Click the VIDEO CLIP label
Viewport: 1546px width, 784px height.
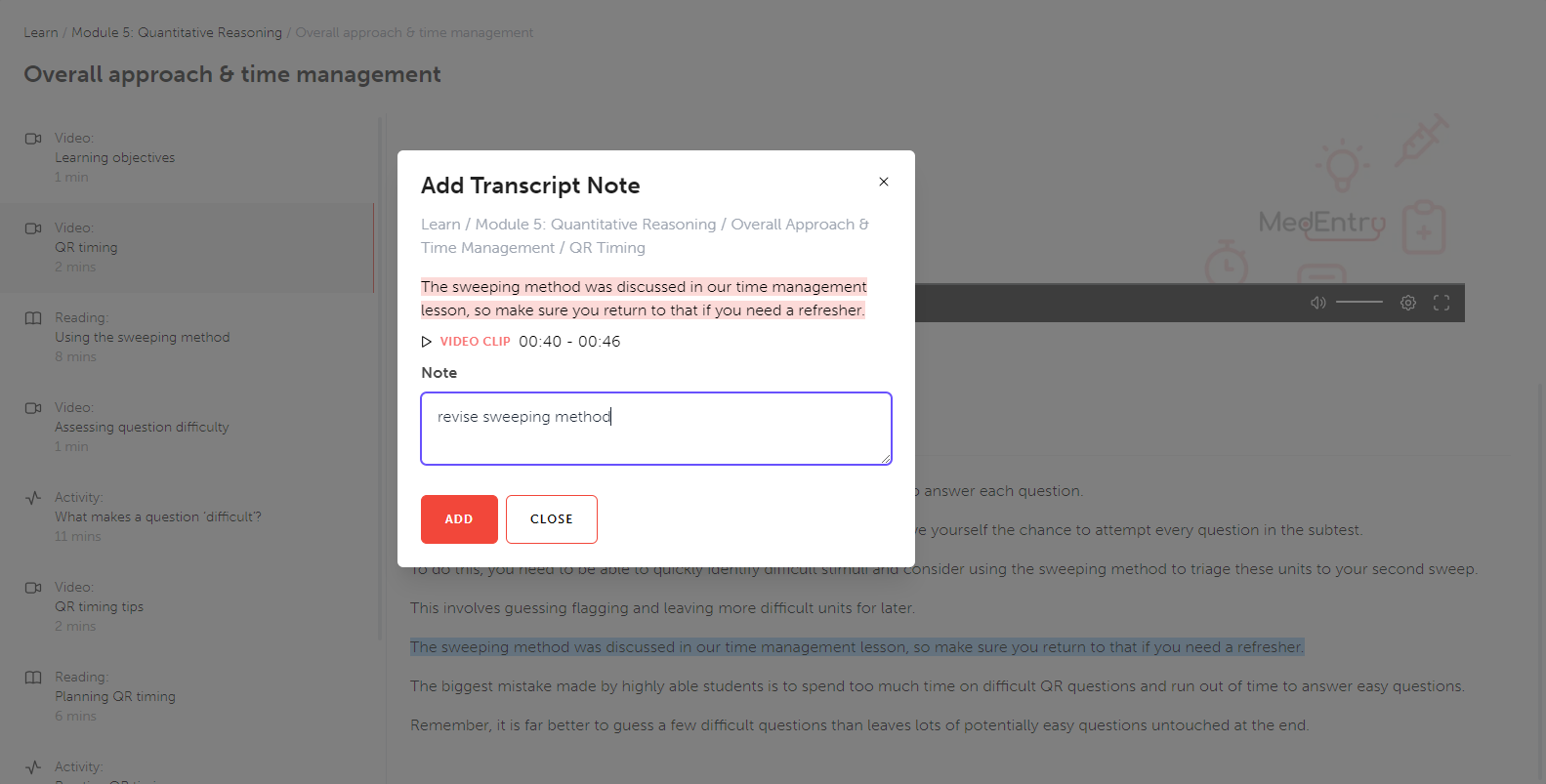[x=476, y=342]
